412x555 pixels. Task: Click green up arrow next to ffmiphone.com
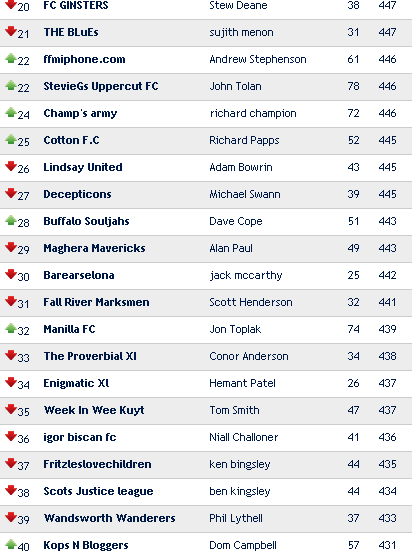point(11,58)
